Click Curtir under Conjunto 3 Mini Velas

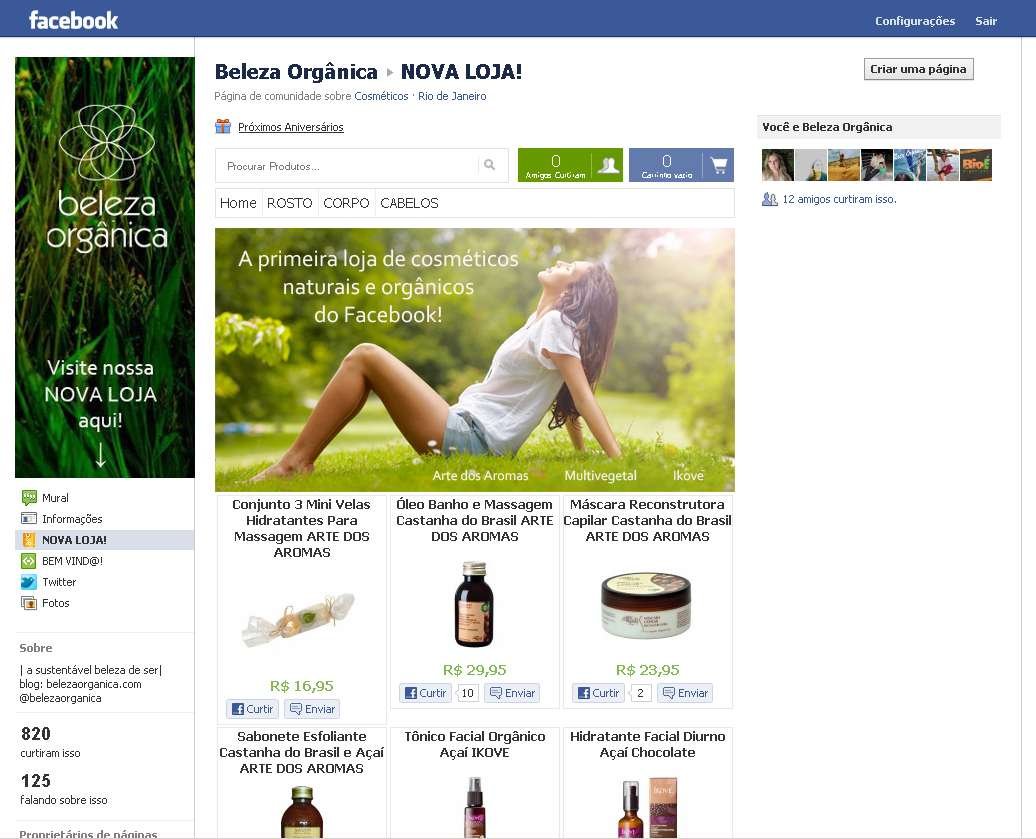252,709
